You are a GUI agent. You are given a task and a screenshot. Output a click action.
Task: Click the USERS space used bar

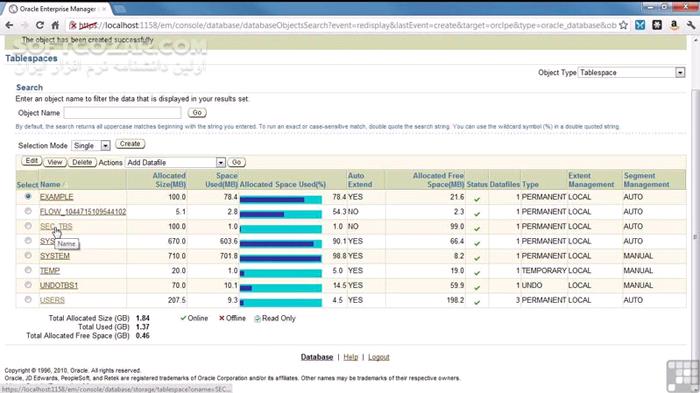coord(280,302)
